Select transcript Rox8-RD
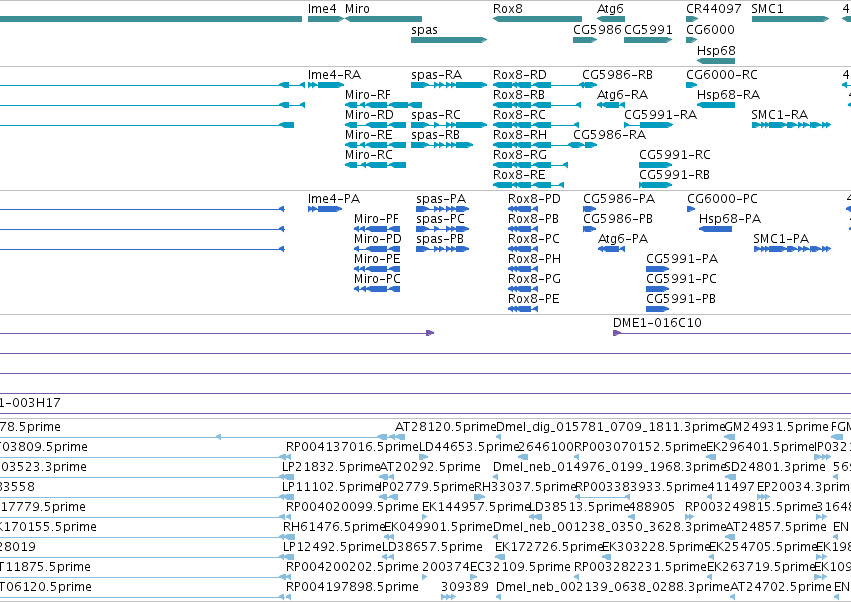851x602 pixels. (519, 75)
